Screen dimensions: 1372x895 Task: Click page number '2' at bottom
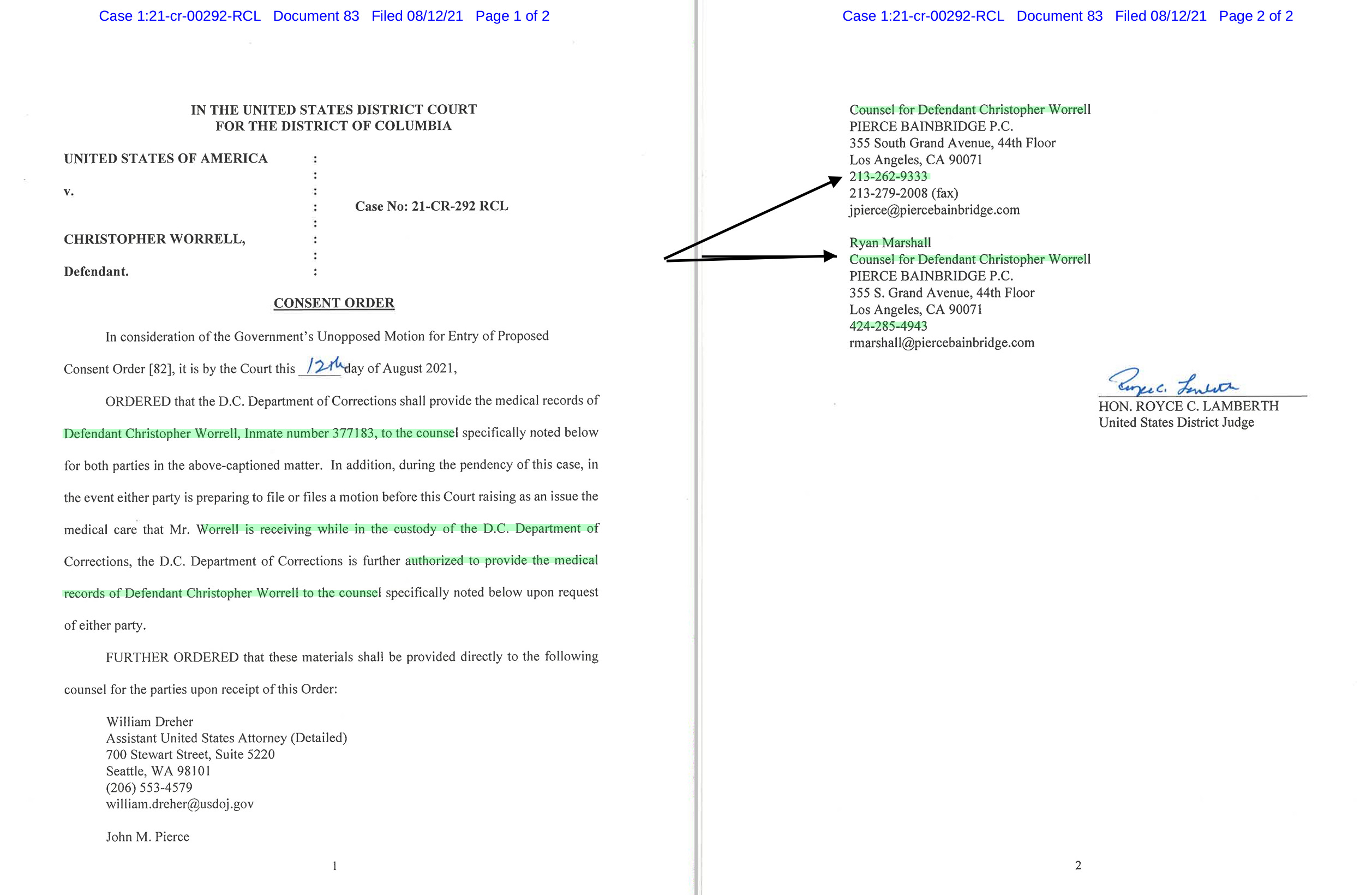1078,865
